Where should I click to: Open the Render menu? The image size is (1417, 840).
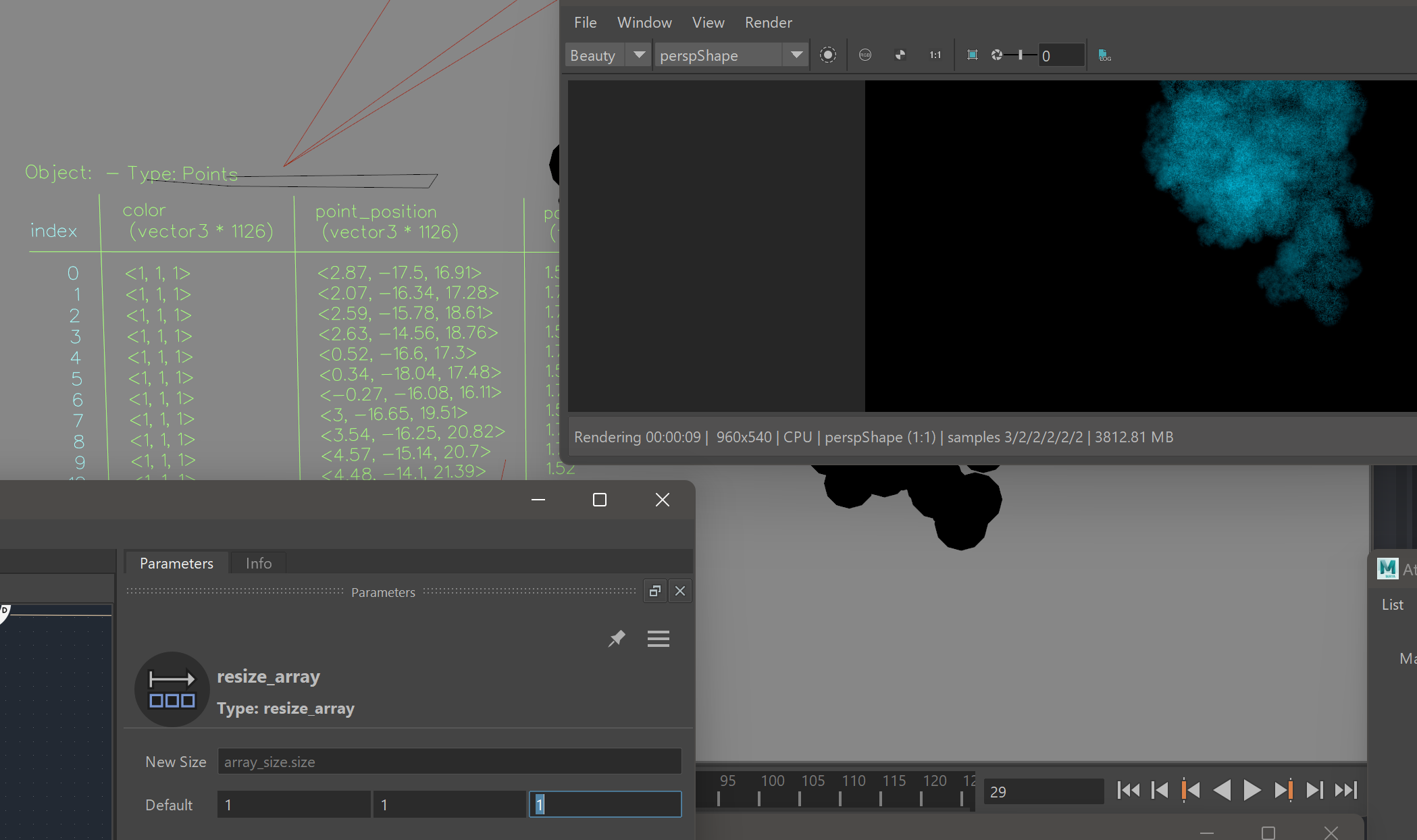click(x=768, y=22)
